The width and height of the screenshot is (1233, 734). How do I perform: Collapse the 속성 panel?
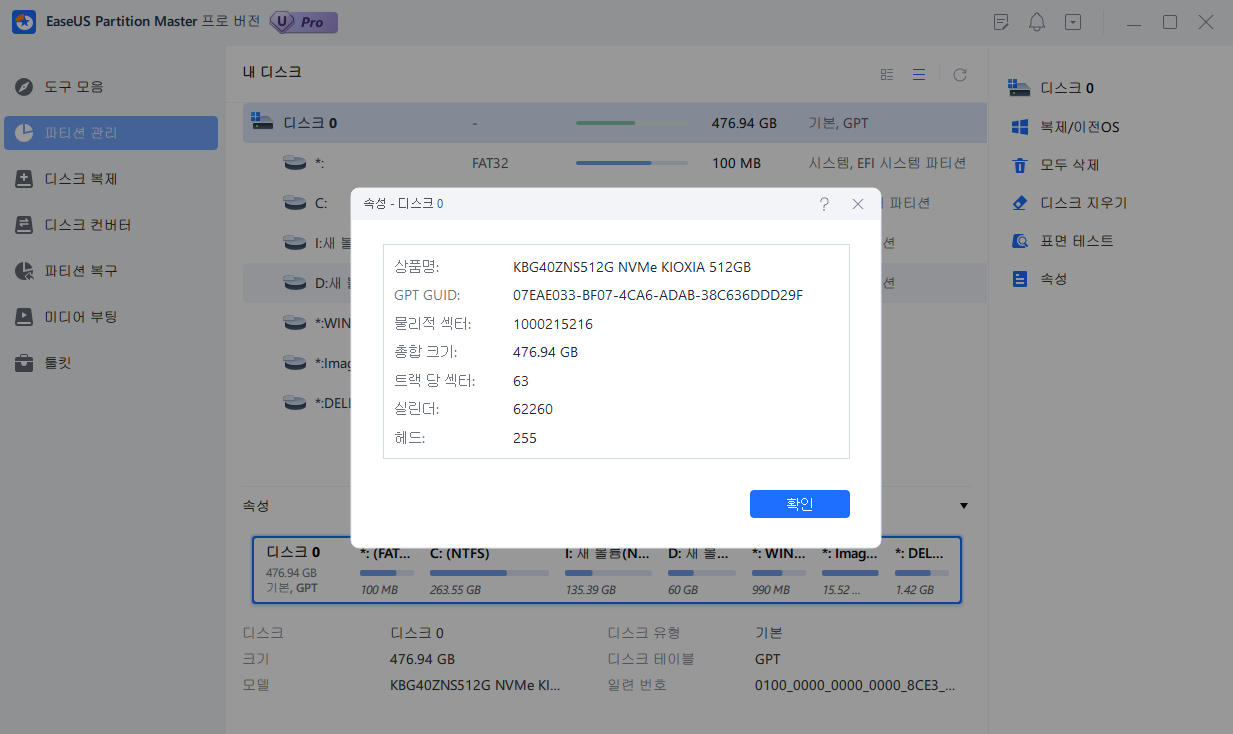[963, 505]
